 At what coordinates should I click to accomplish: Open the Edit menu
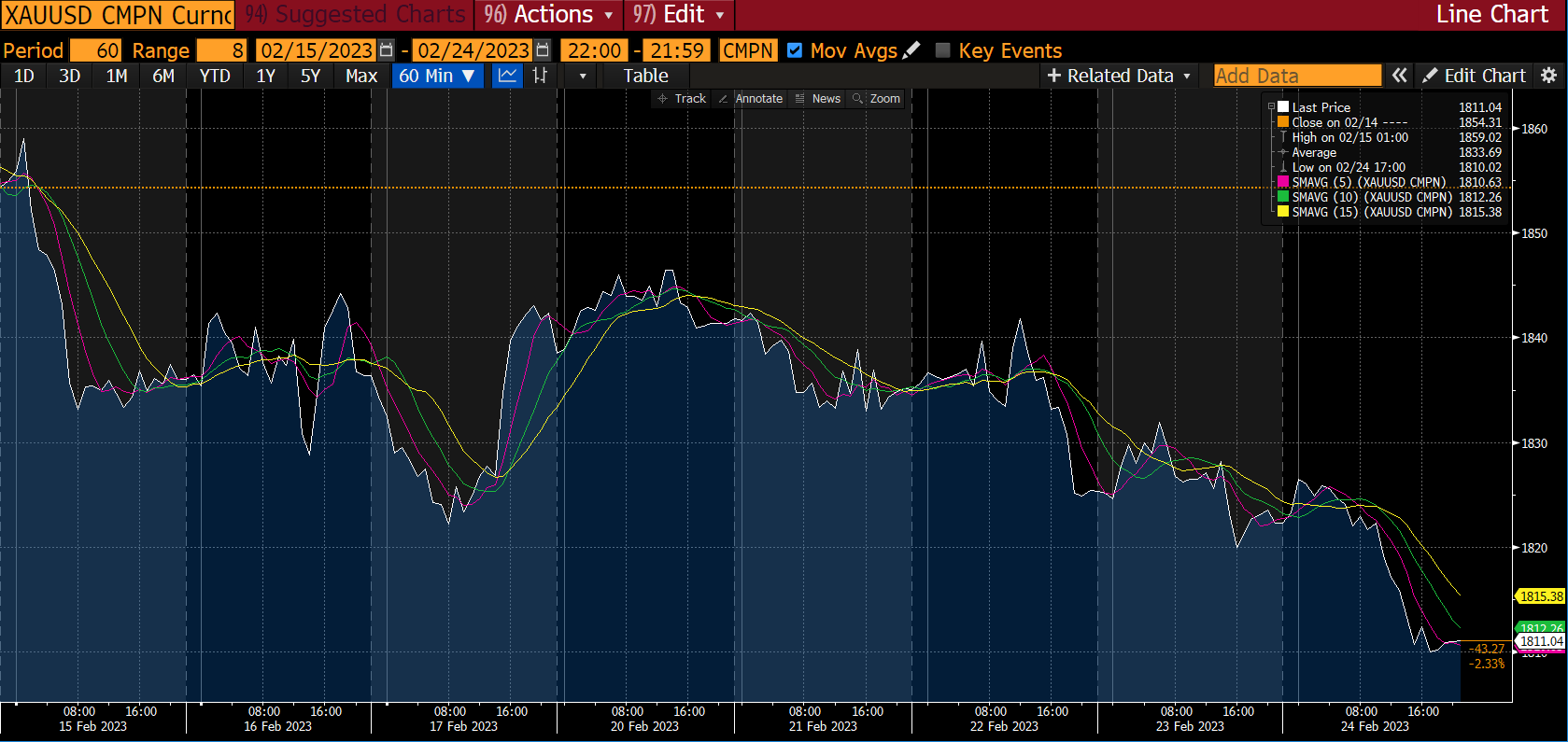point(679,15)
